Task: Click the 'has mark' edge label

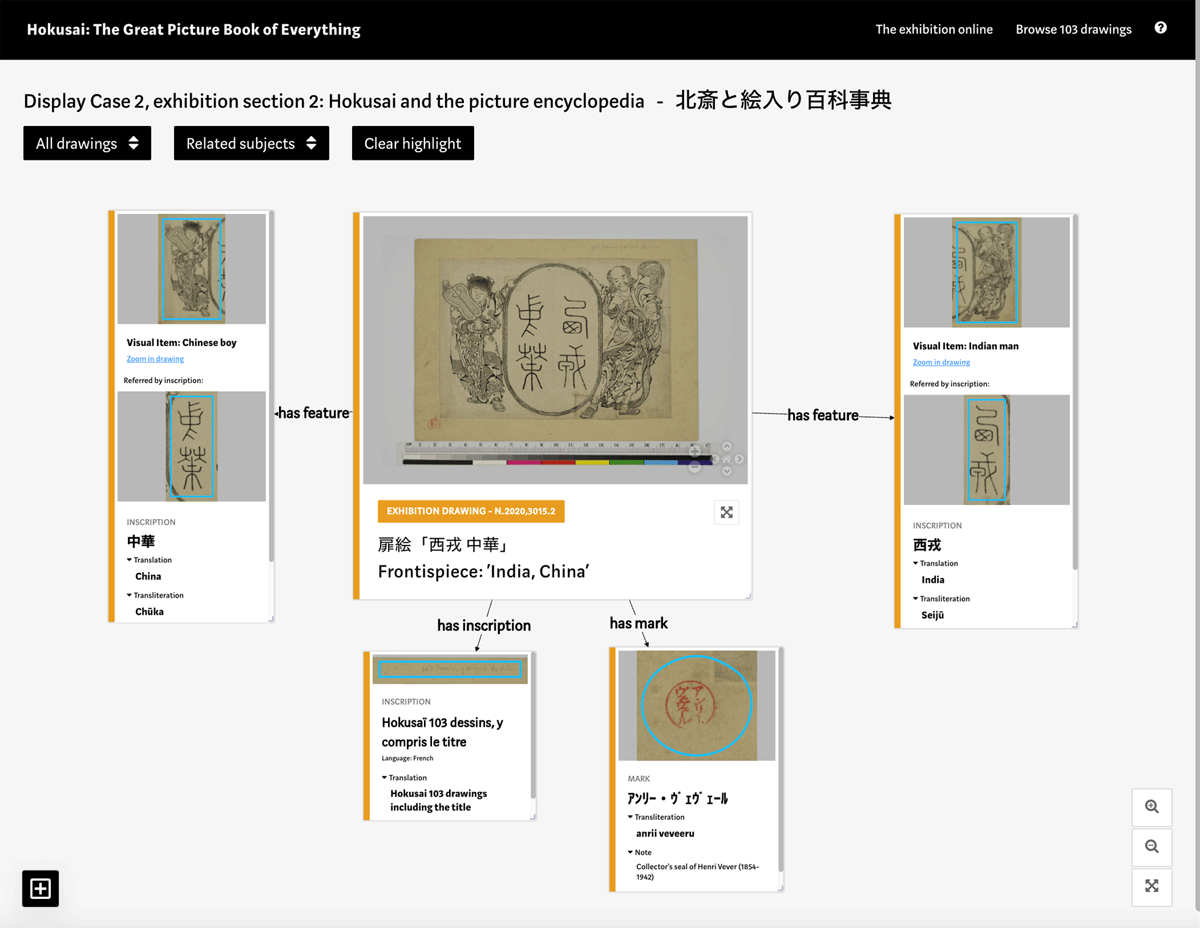Action: pos(639,623)
